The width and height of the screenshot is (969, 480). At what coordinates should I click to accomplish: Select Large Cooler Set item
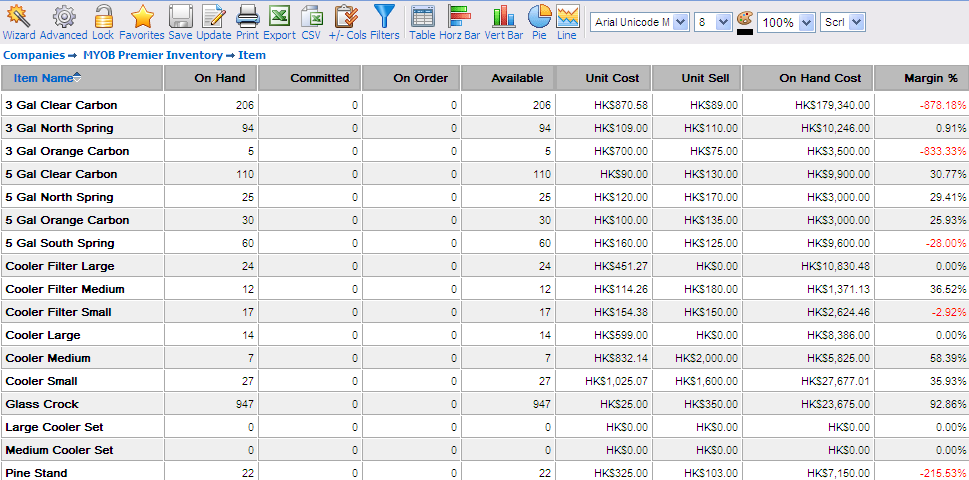[x=54, y=427]
